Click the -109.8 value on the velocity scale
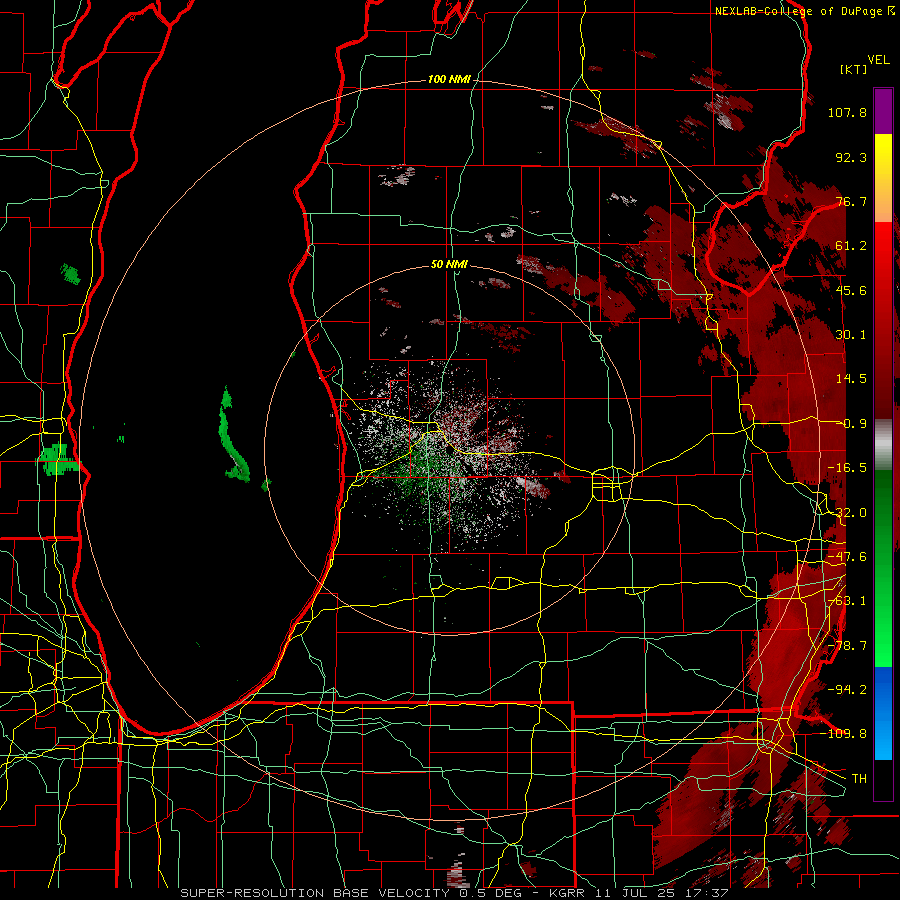900x900 pixels. (x=844, y=734)
